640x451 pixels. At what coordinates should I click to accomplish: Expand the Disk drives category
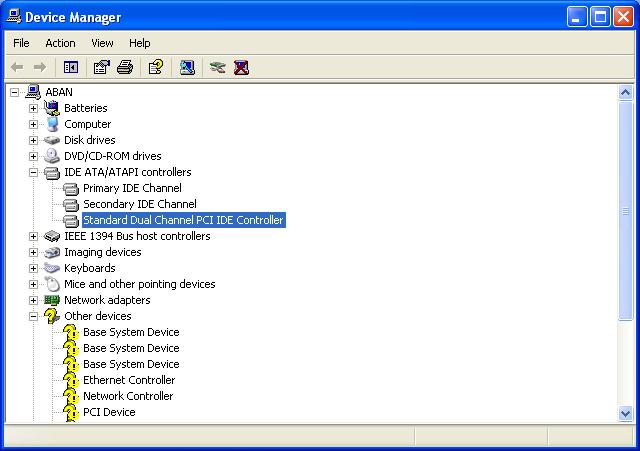[33, 140]
